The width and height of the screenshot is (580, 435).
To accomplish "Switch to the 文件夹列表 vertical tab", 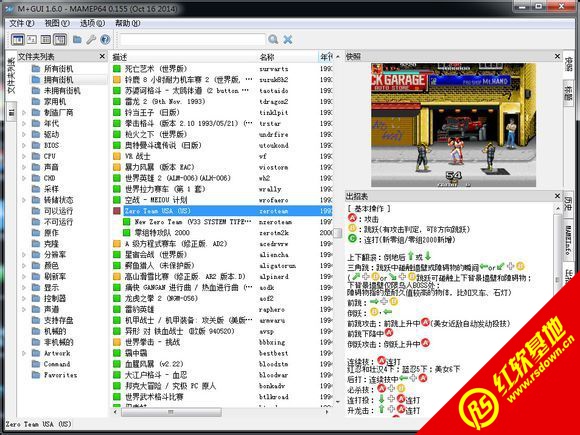I will pyautogui.click(x=11, y=75).
